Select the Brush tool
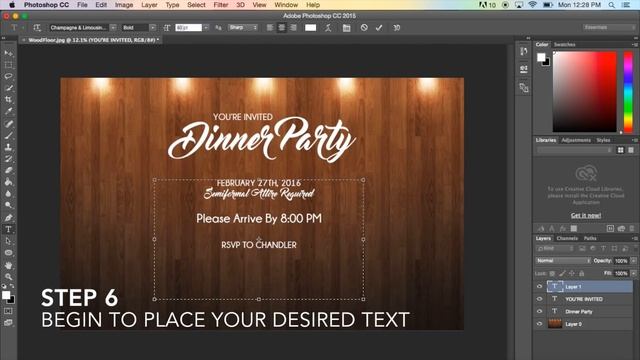The height and width of the screenshot is (360, 640). tap(8, 135)
